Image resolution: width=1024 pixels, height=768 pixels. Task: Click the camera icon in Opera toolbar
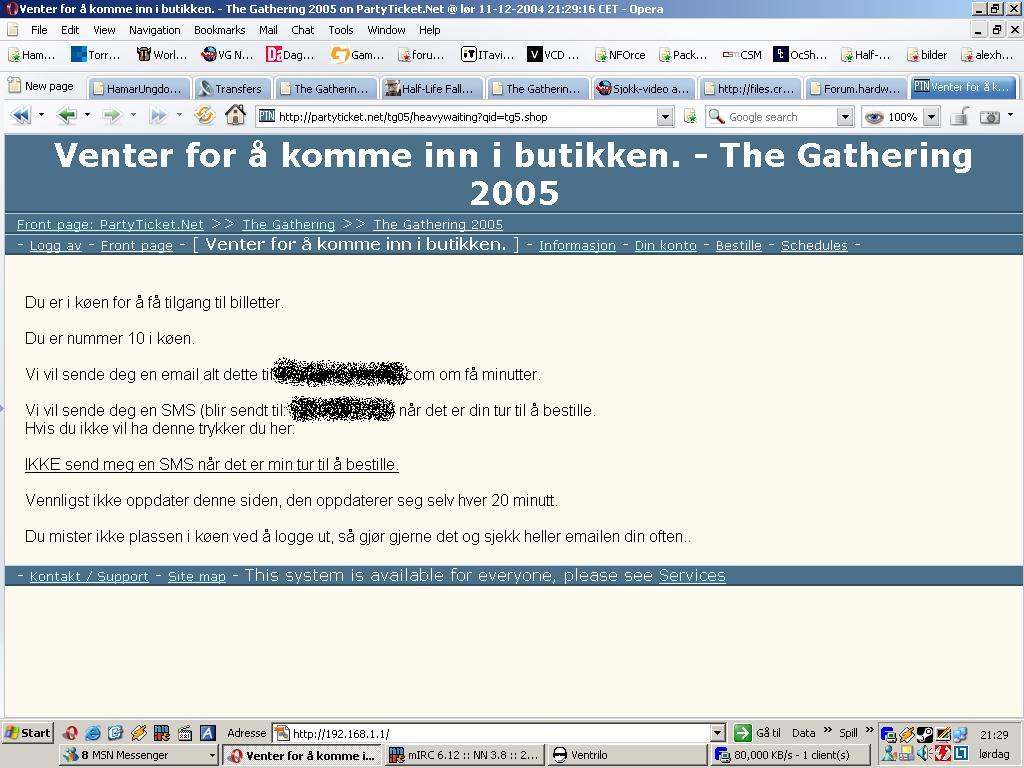pos(990,117)
